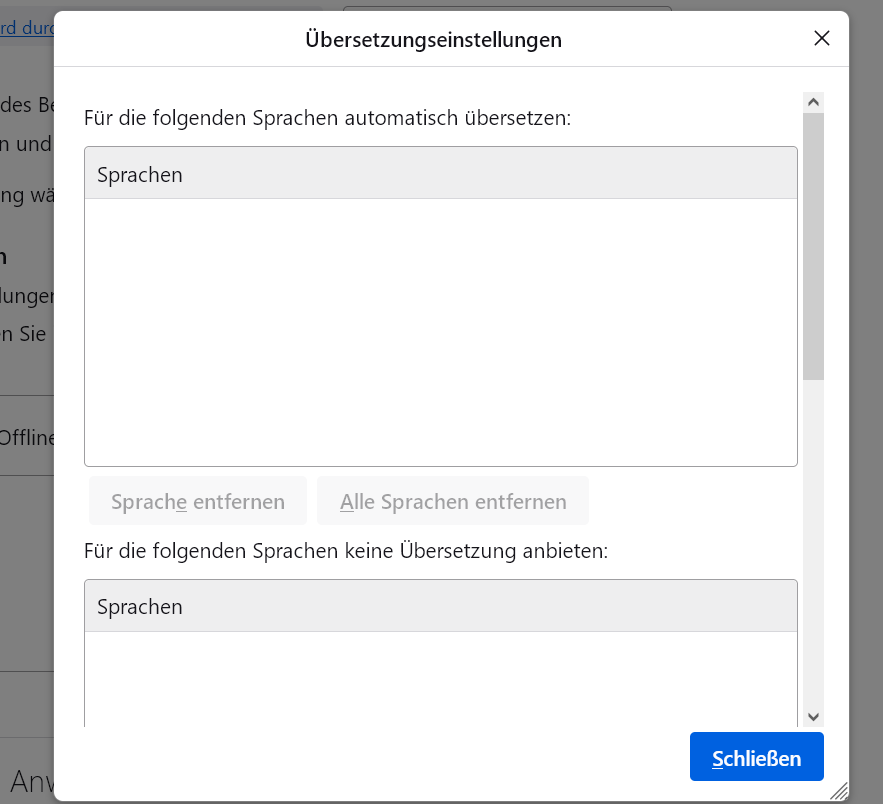This screenshot has width=883, height=804.
Task: Click inside the empty automatic translation languages list
Action: [x=440, y=330]
